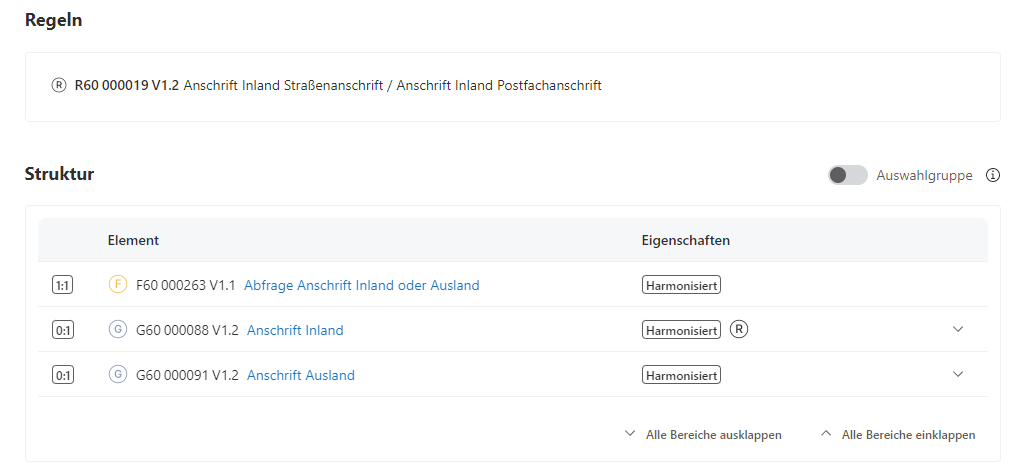Click the 0:1 badge for Anschrift Ausland
The width and height of the screenshot is (1033, 474).
(63, 375)
